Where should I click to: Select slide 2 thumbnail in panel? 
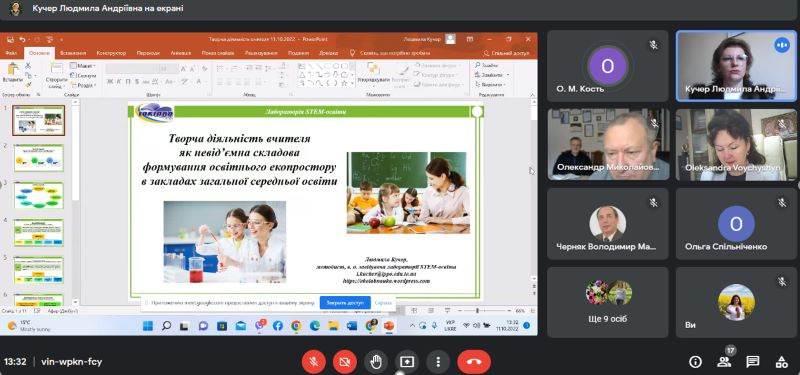[x=39, y=158]
